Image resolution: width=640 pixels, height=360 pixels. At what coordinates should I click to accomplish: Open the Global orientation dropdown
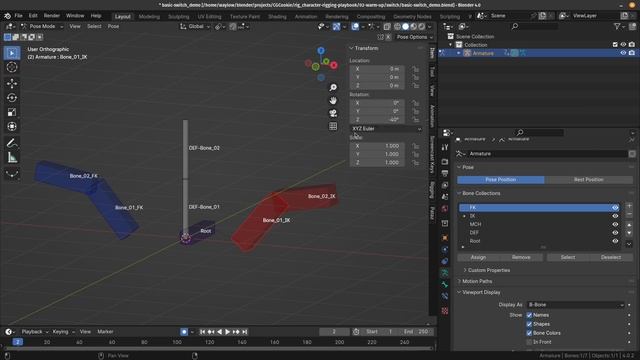coord(195,27)
